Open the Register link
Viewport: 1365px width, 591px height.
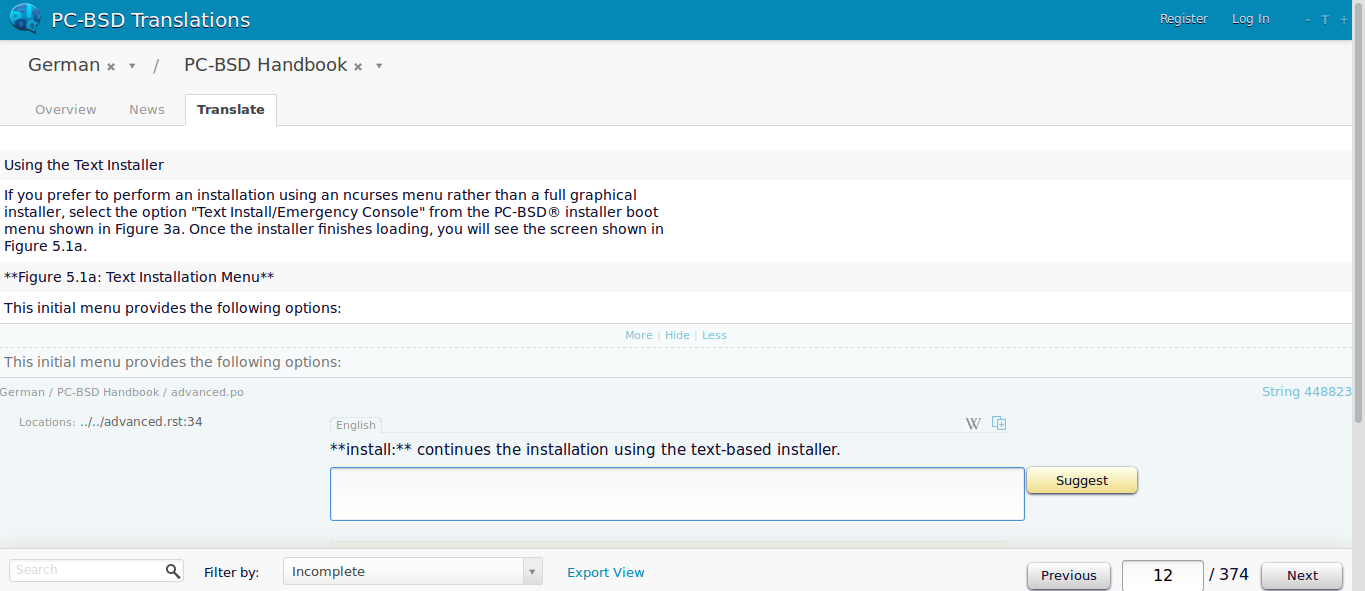tap(1184, 19)
